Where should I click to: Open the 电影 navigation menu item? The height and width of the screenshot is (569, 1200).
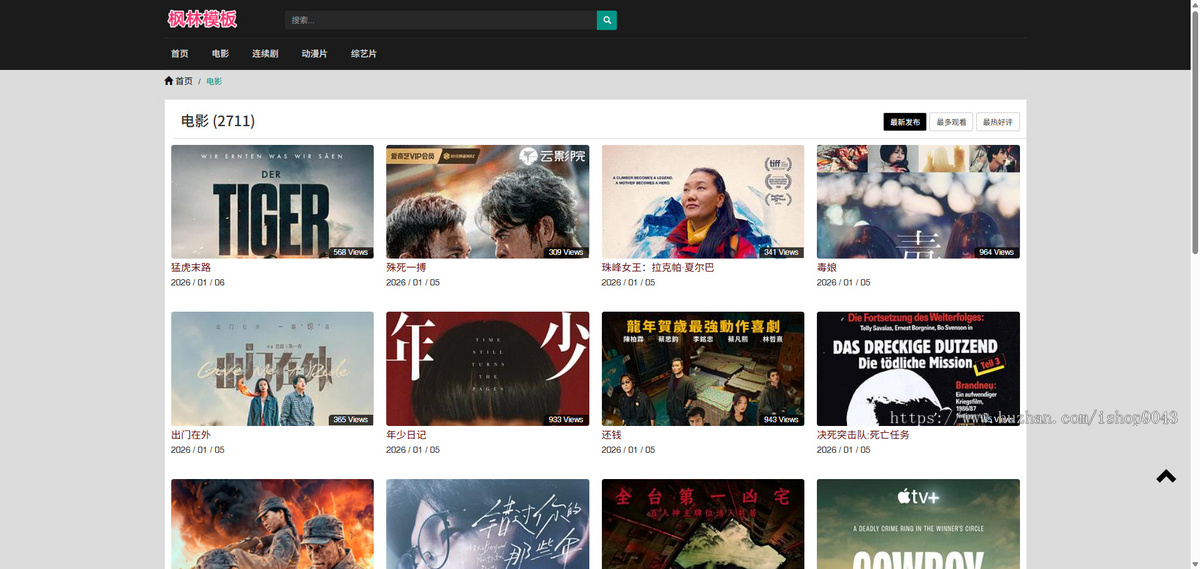click(220, 54)
